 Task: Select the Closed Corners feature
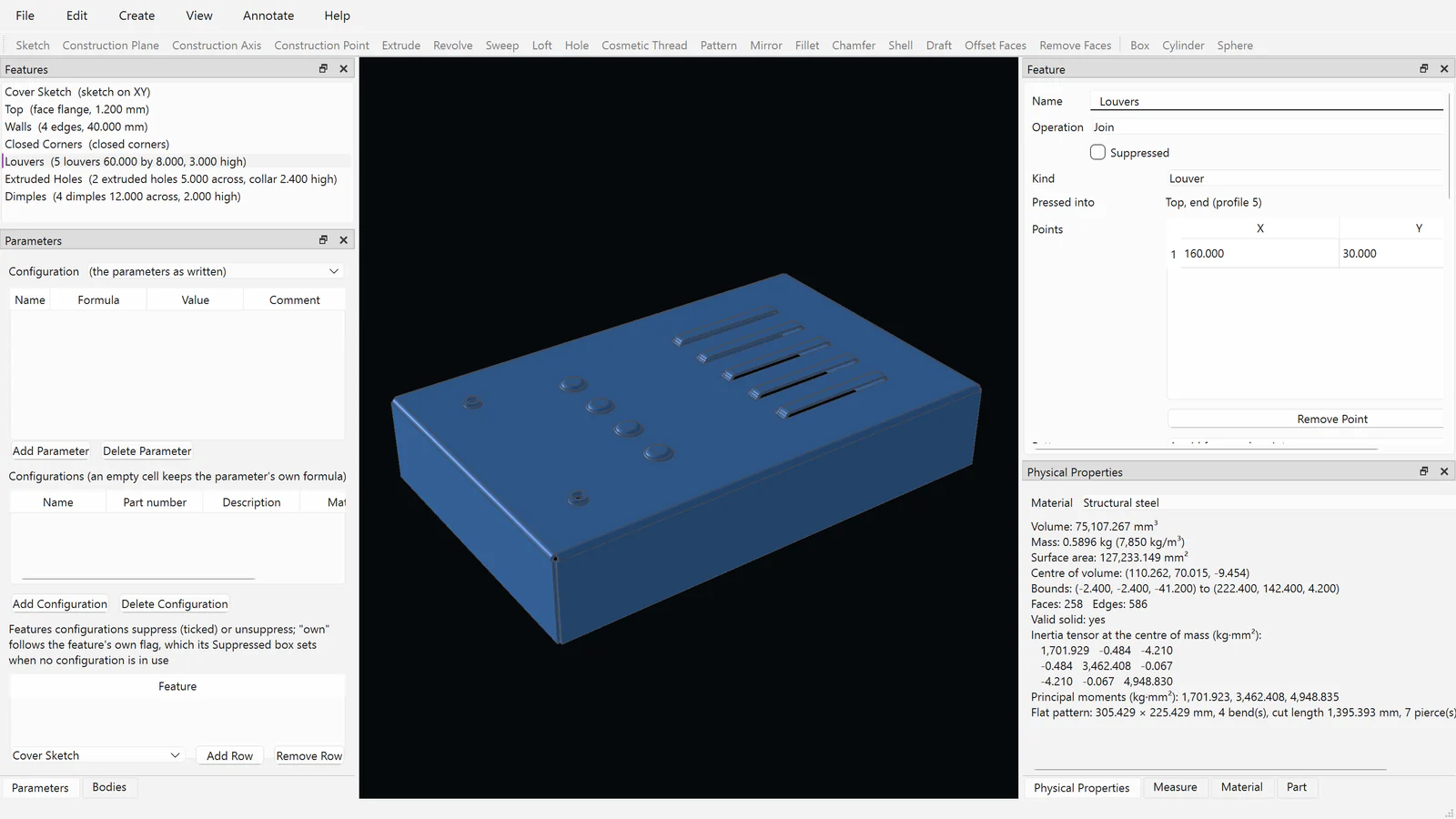[x=177, y=145]
